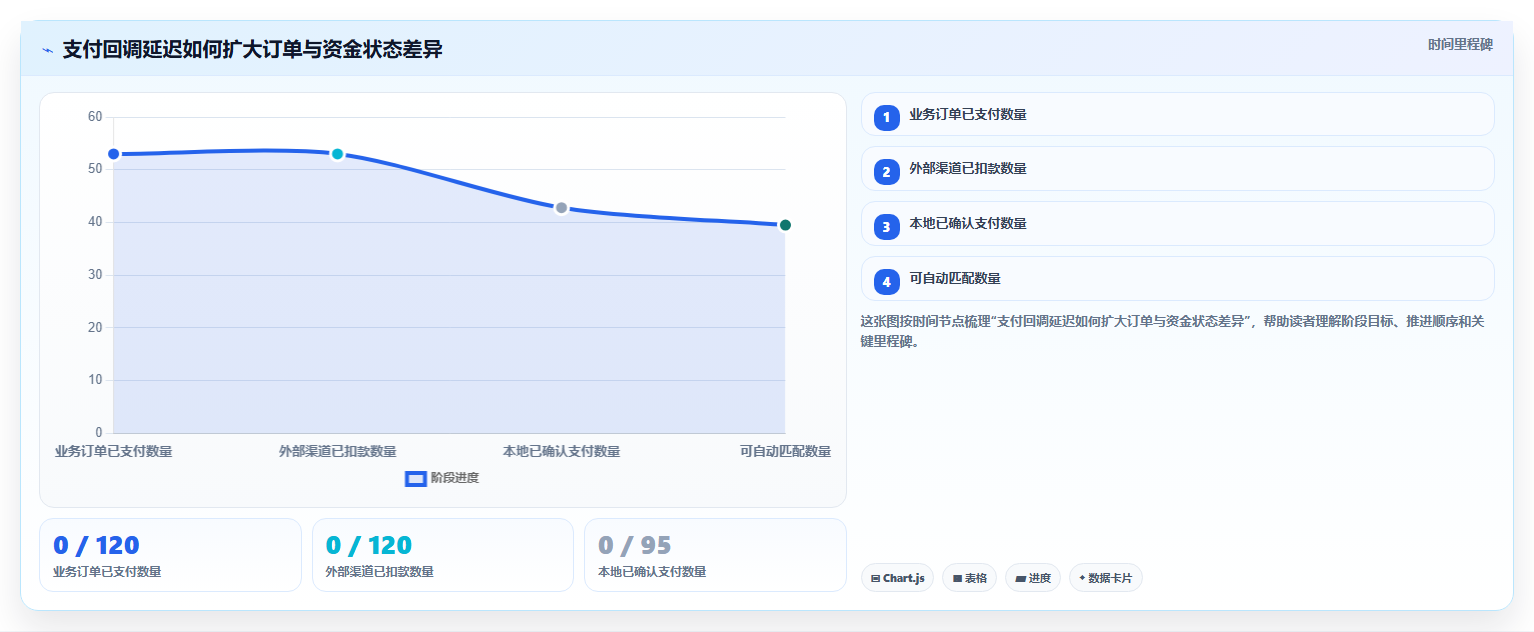Click the y-axis value 50
The image size is (1534, 632).
tap(95, 170)
